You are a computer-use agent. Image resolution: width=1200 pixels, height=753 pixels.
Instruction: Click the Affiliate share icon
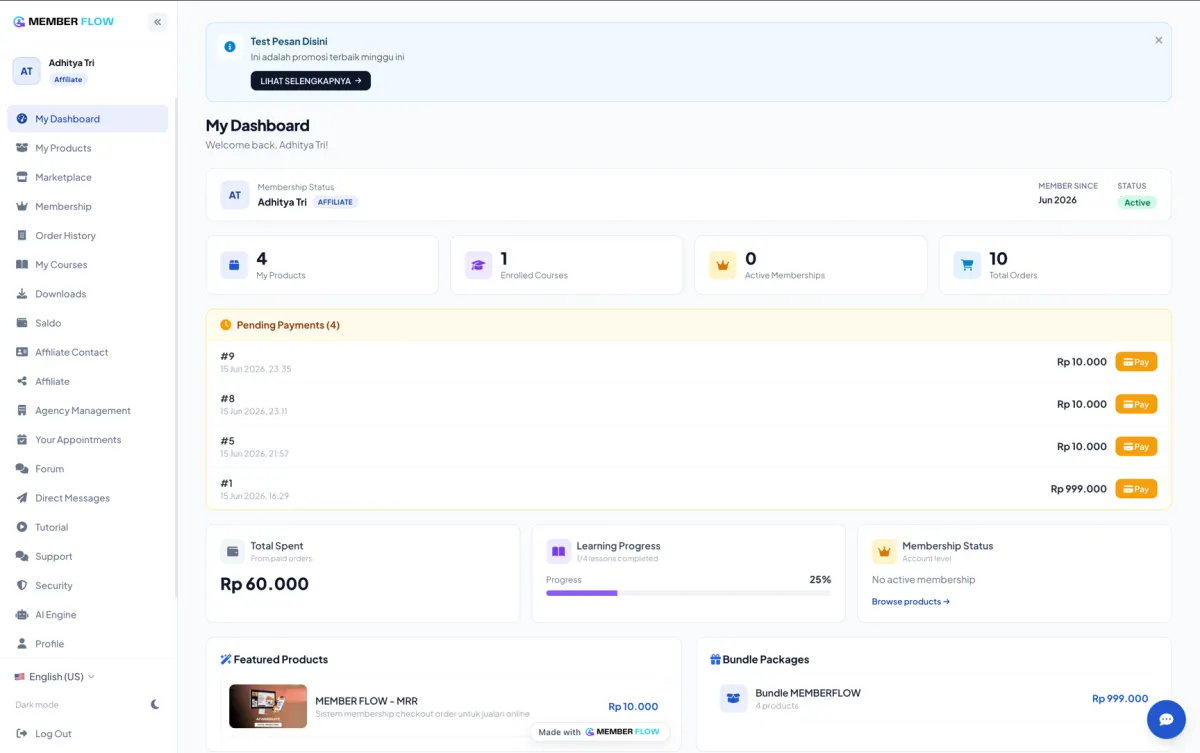(22, 381)
